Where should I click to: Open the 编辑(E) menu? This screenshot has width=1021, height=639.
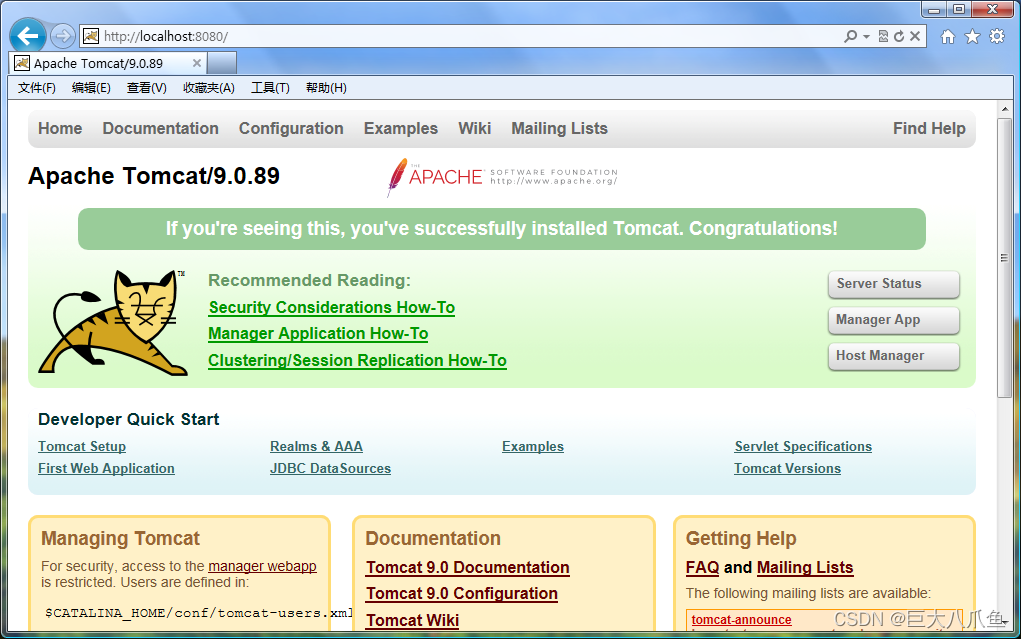[x=91, y=88]
